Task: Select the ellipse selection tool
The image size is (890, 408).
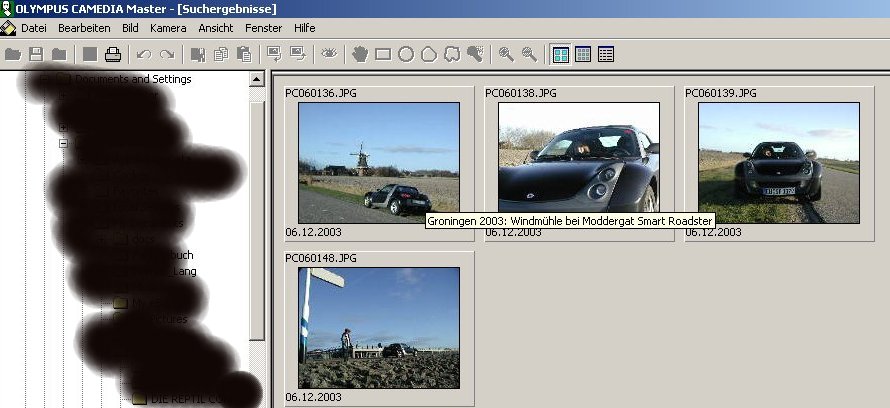Action: click(x=405, y=54)
